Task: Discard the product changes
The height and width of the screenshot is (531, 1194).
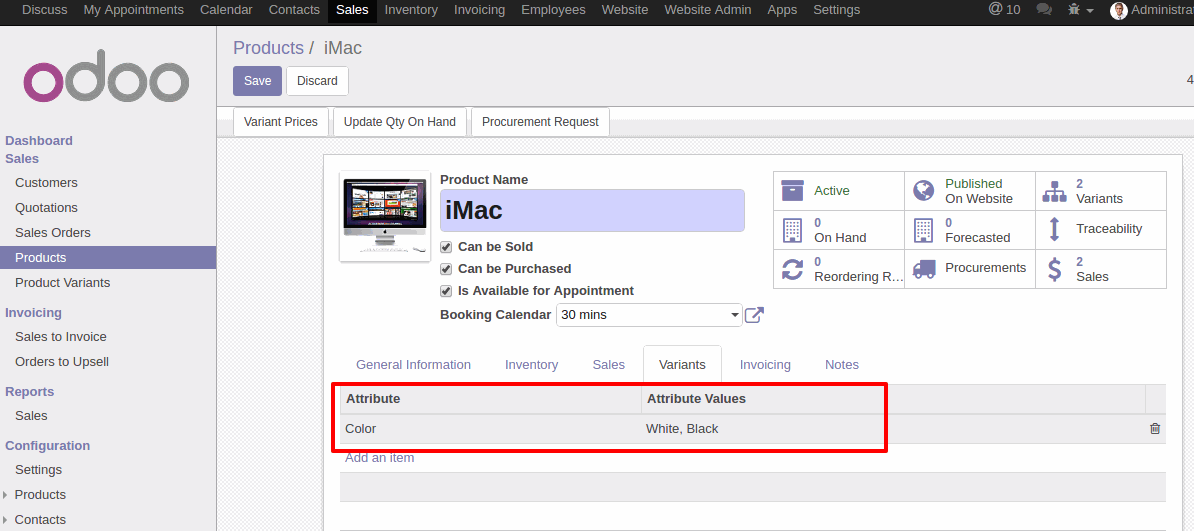Action: tap(318, 81)
